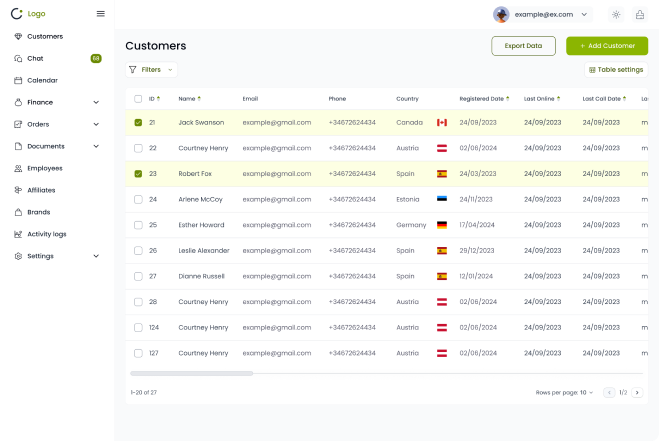659x441 pixels.
Task: Go to Activity logs
Action: (46, 234)
